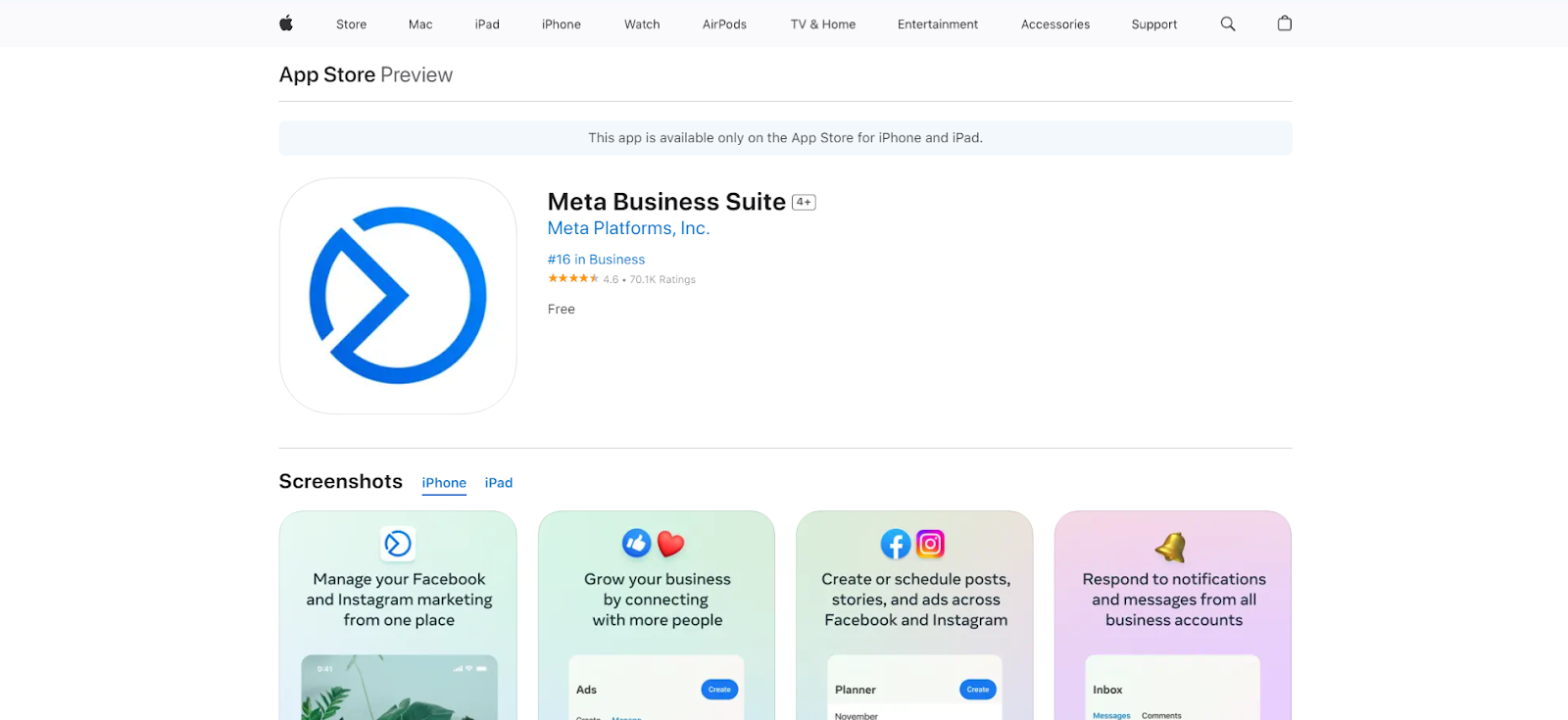Click the star rating icons

click(573, 278)
